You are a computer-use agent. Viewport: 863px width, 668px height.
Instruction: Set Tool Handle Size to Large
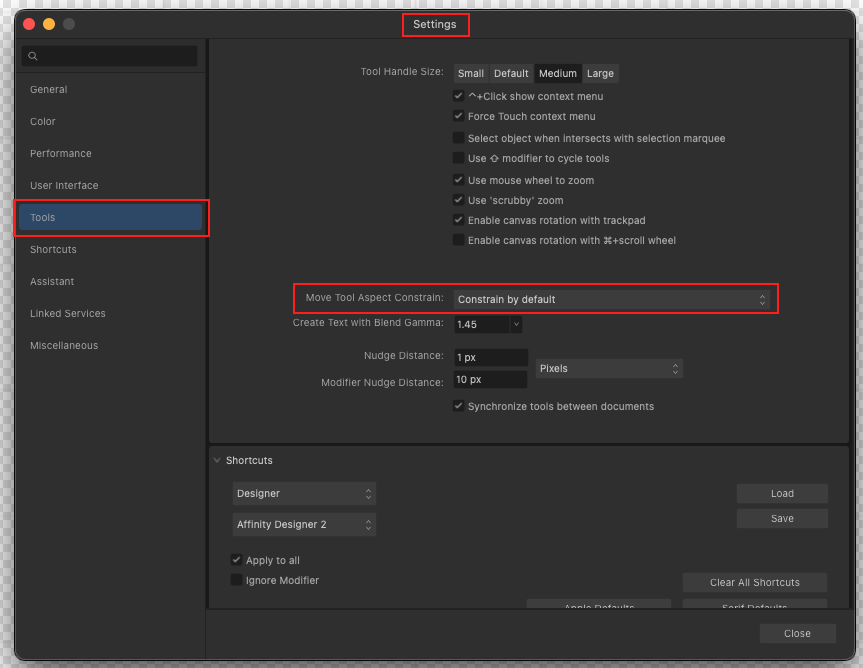(600, 73)
